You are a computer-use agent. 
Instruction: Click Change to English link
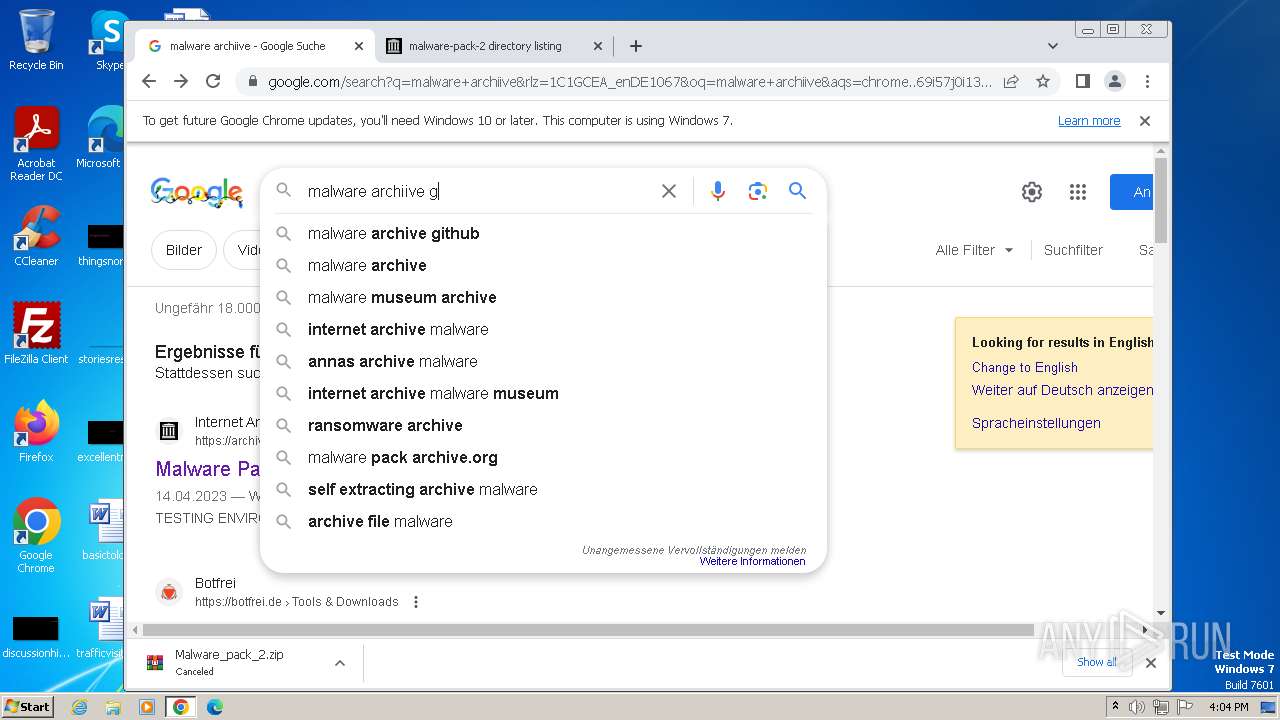pyautogui.click(x=1024, y=367)
